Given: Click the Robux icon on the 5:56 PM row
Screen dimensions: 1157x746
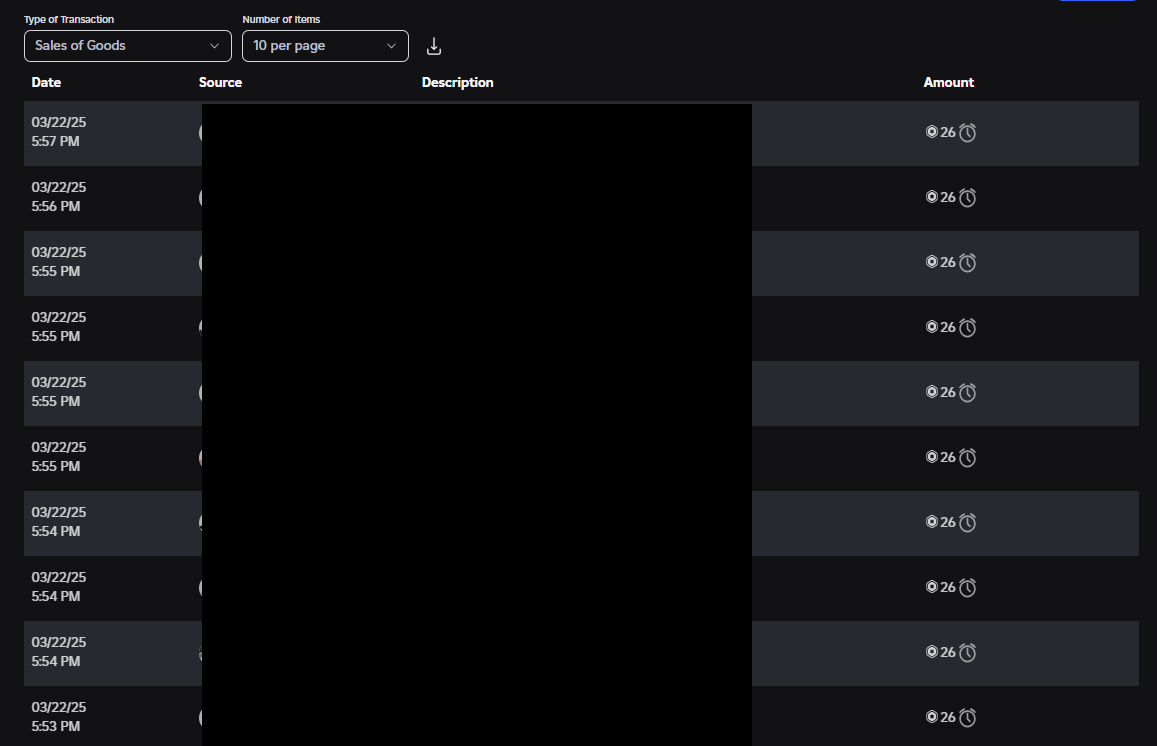Looking at the screenshot, I should click(931, 196).
